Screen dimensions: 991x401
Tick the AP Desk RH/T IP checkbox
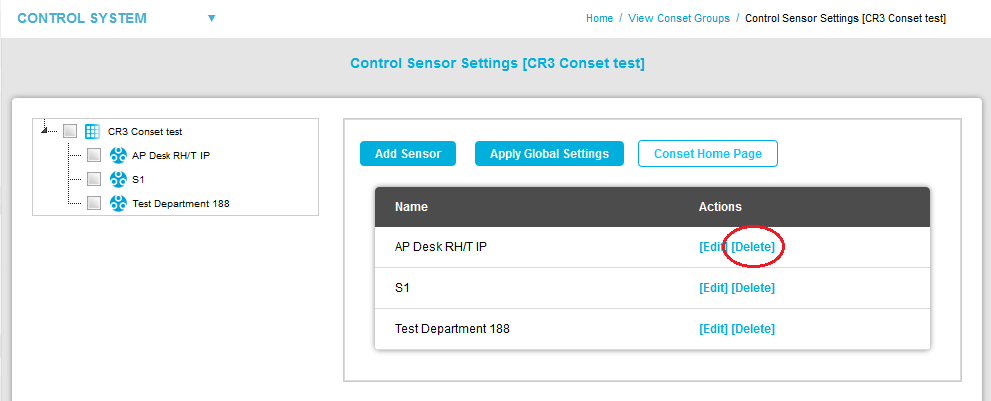click(x=94, y=155)
